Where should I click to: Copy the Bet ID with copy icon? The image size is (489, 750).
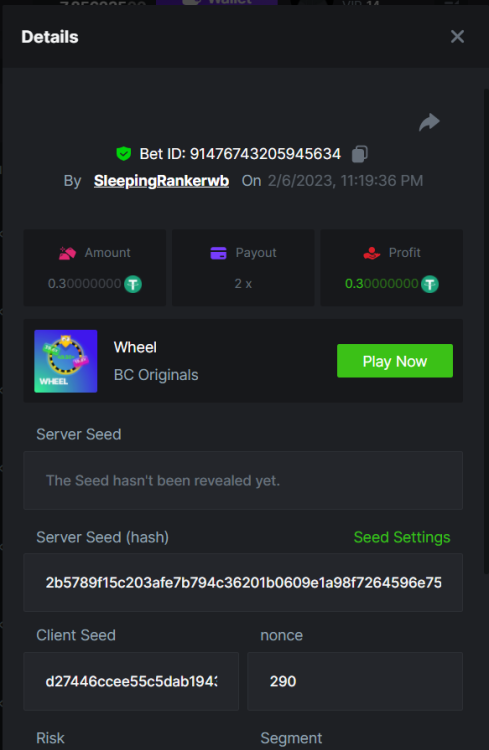[x=360, y=154]
